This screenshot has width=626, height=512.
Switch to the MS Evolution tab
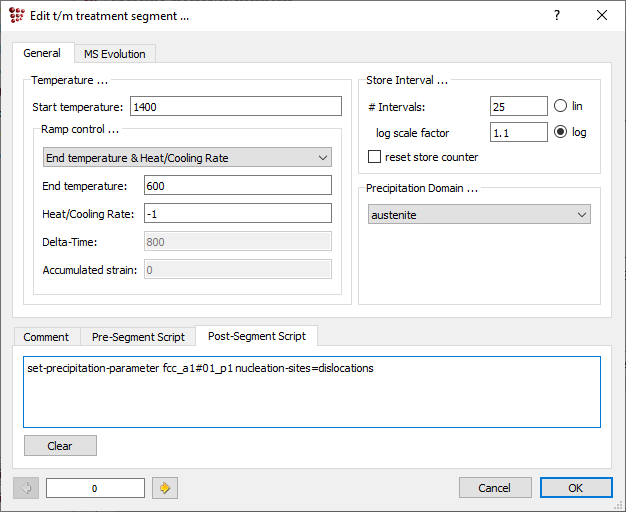pos(114,54)
